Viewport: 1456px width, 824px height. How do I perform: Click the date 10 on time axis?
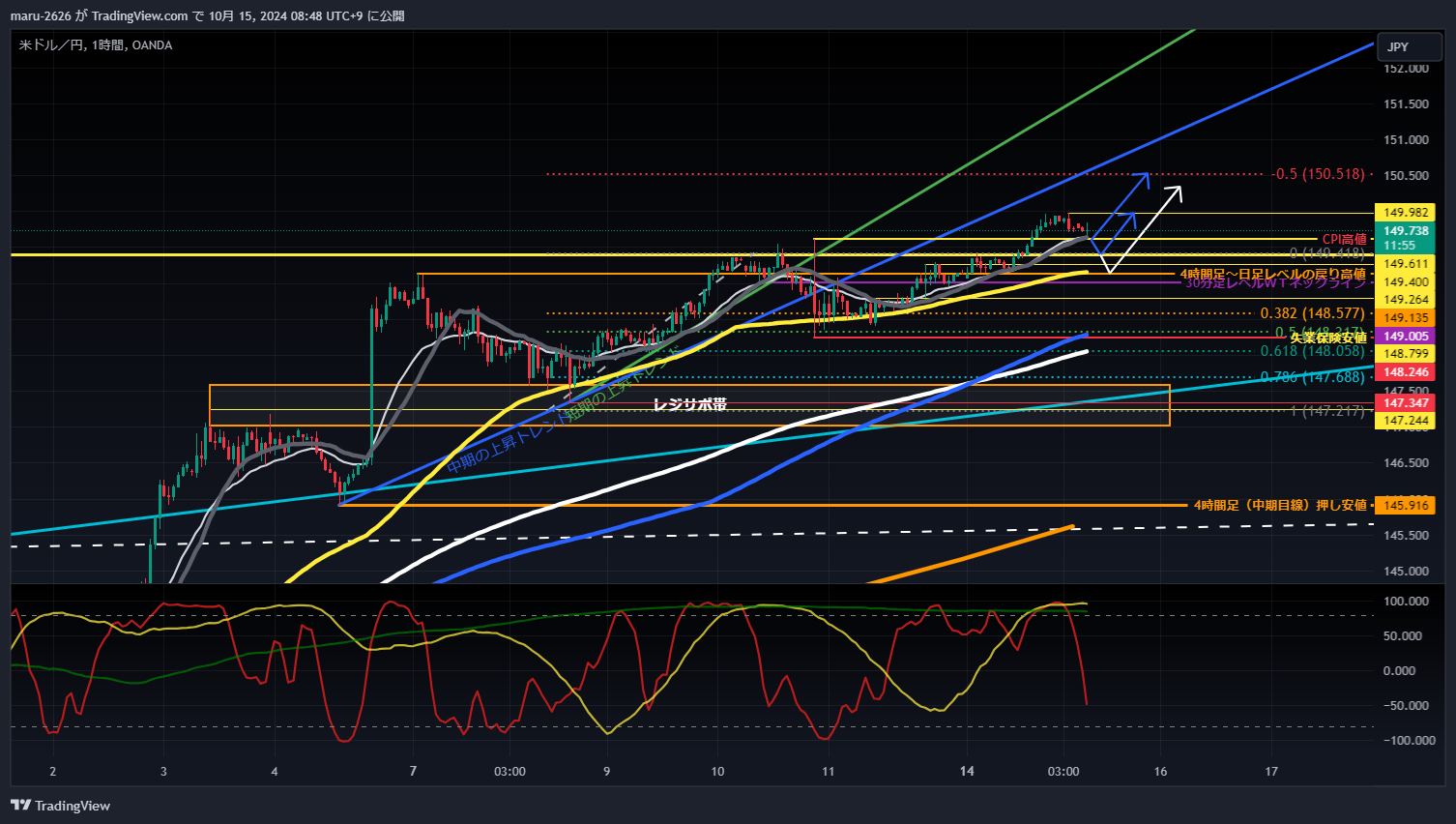tap(717, 772)
